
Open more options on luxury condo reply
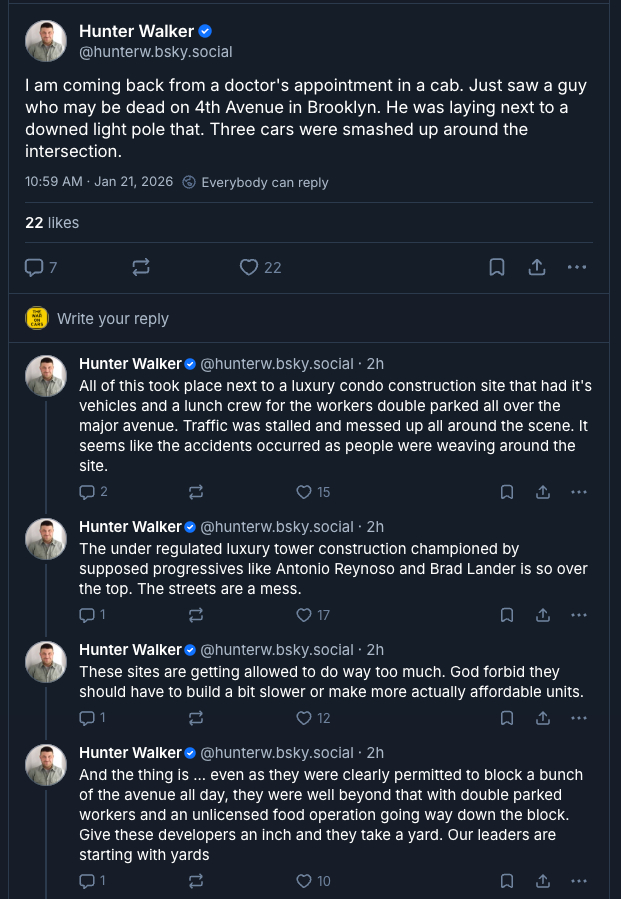pos(578,492)
